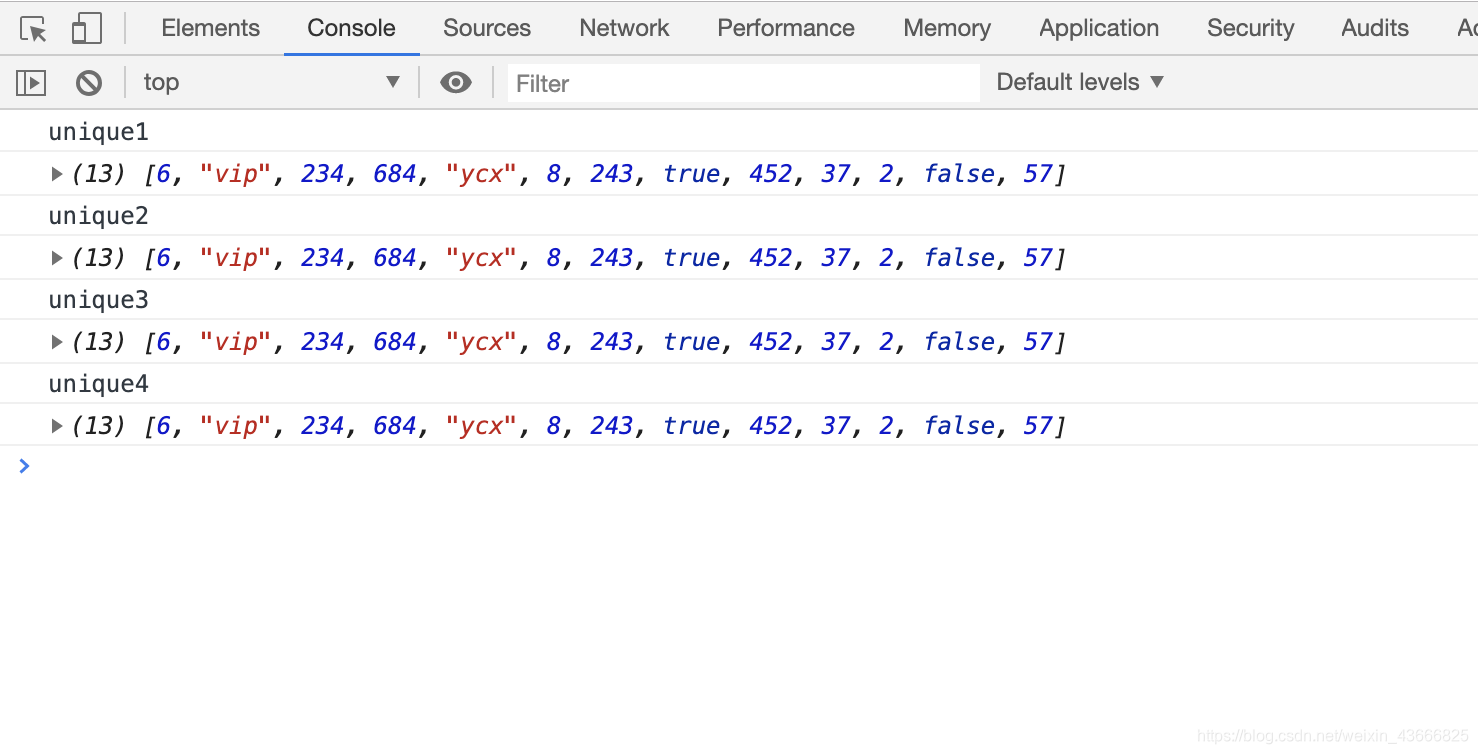1478x754 pixels.
Task: Toggle the live expression eye icon
Action: tap(456, 83)
